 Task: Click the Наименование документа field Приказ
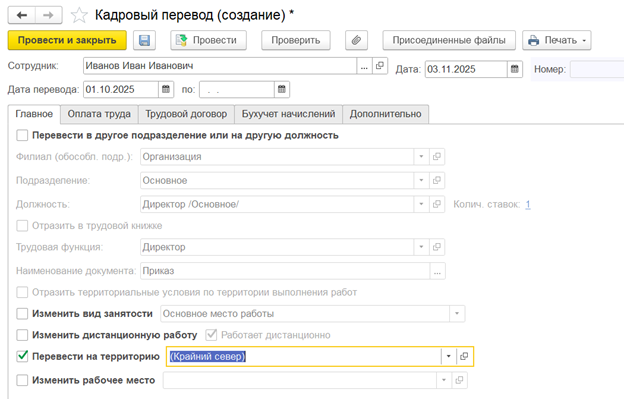point(285,271)
